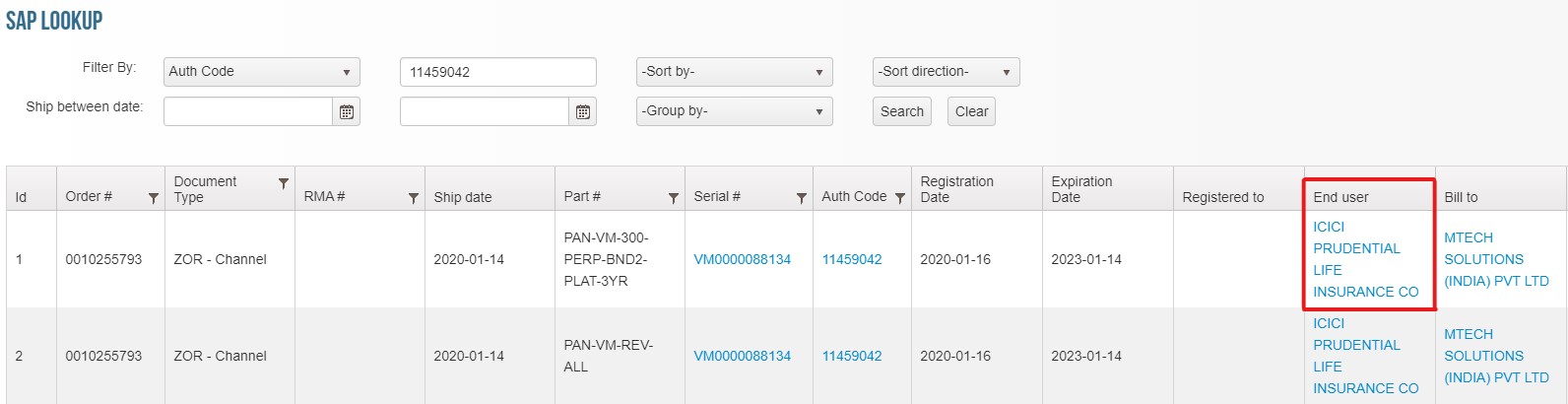Expand the Sort direction dropdown

click(946, 72)
